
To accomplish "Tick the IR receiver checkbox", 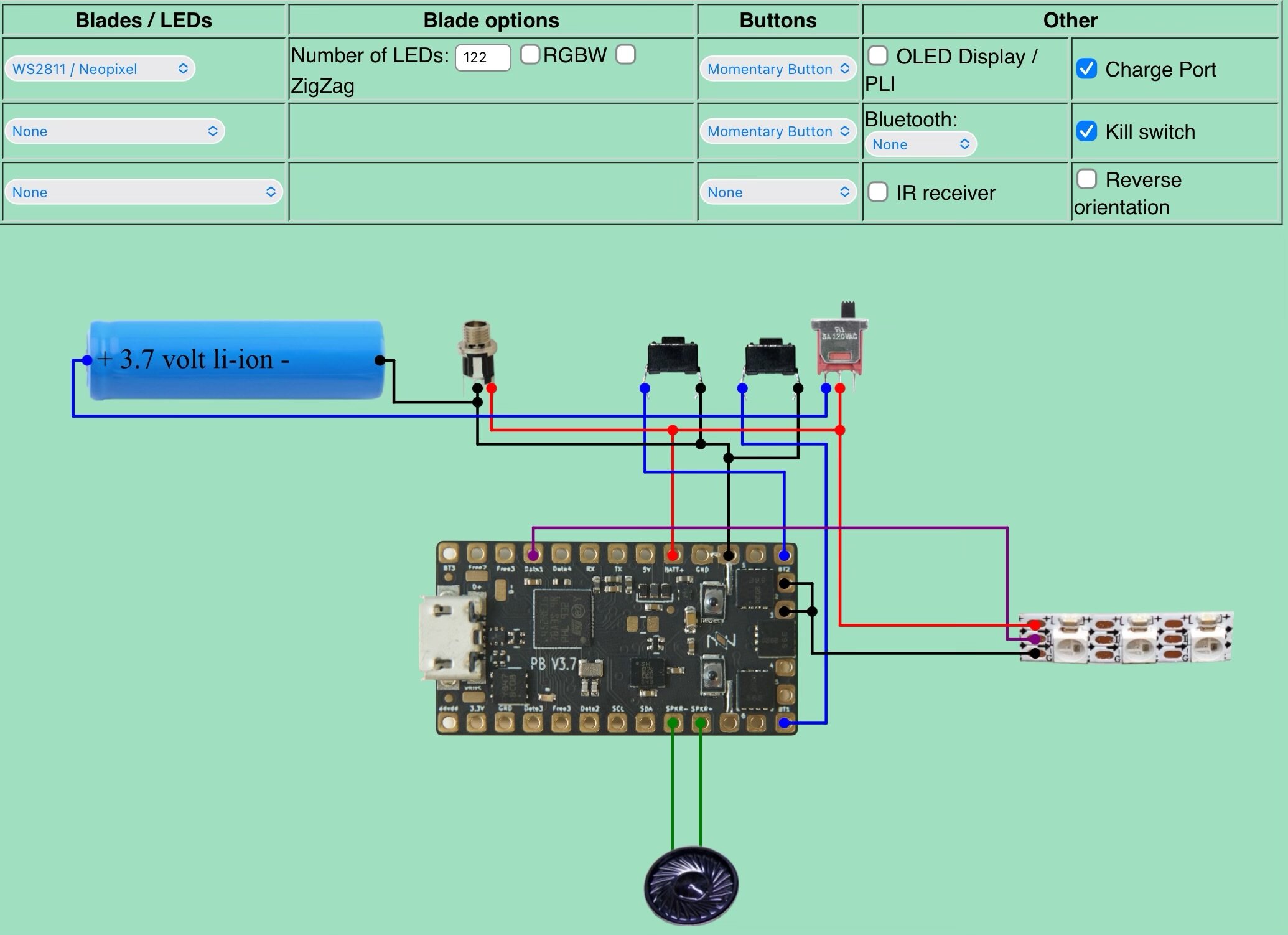I will click(877, 192).
